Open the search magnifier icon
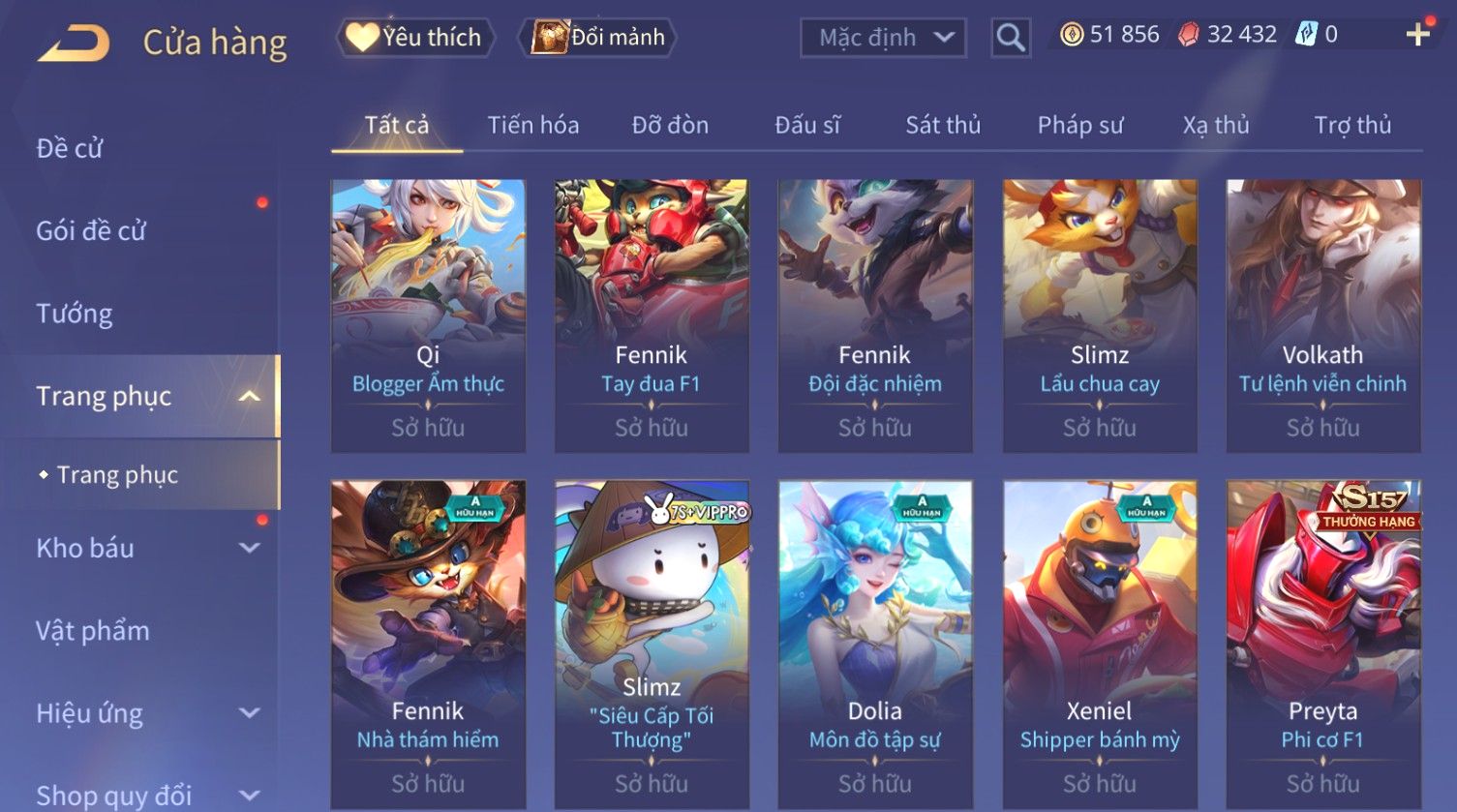The height and width of the screenshot is (812, 1457). pyautogui.click(x=1011, y=38)
